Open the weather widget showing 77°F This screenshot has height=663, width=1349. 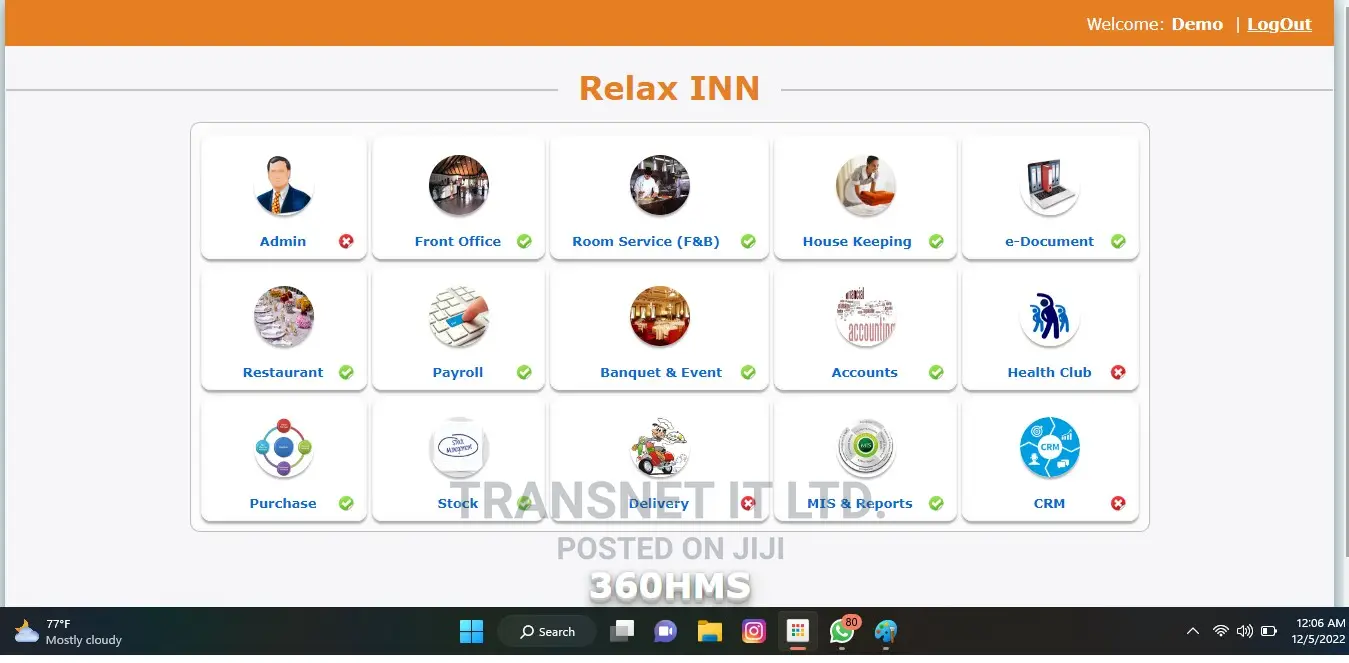pos(68,632)
